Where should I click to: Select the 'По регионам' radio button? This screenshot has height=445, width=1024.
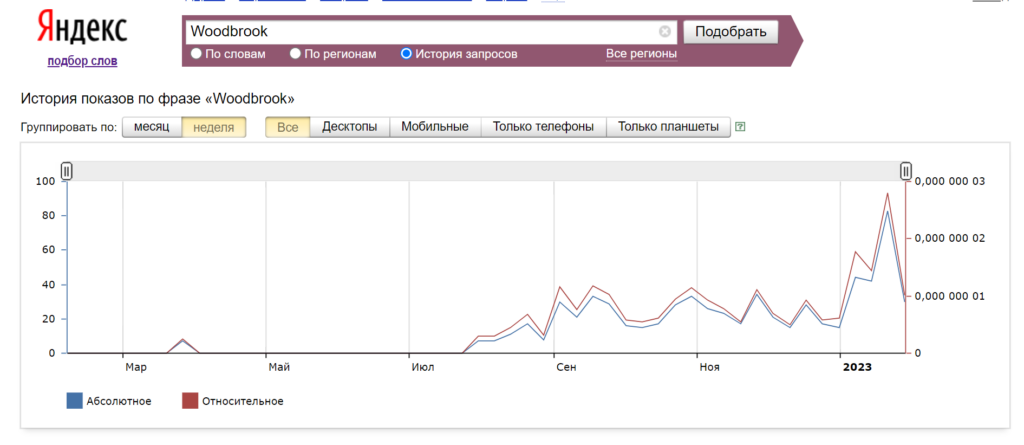(295, 54)
